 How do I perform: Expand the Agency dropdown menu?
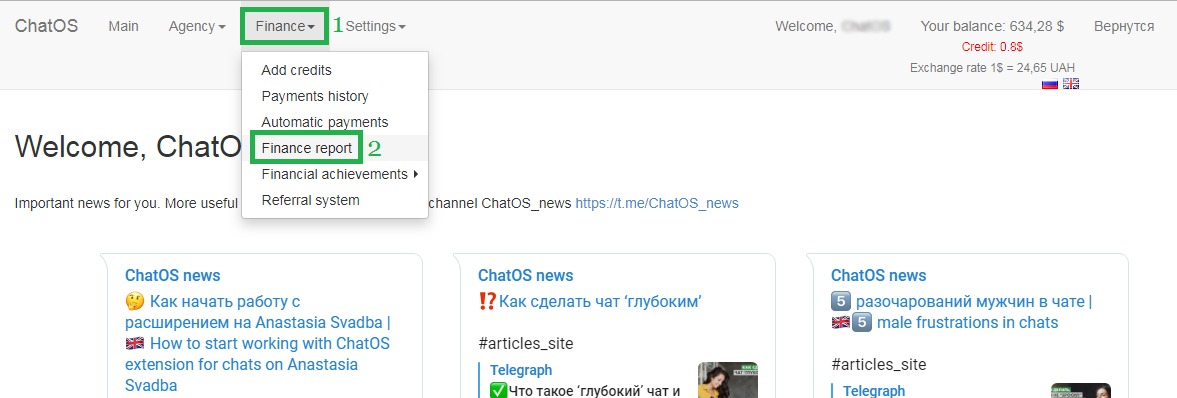click(197, 26)
